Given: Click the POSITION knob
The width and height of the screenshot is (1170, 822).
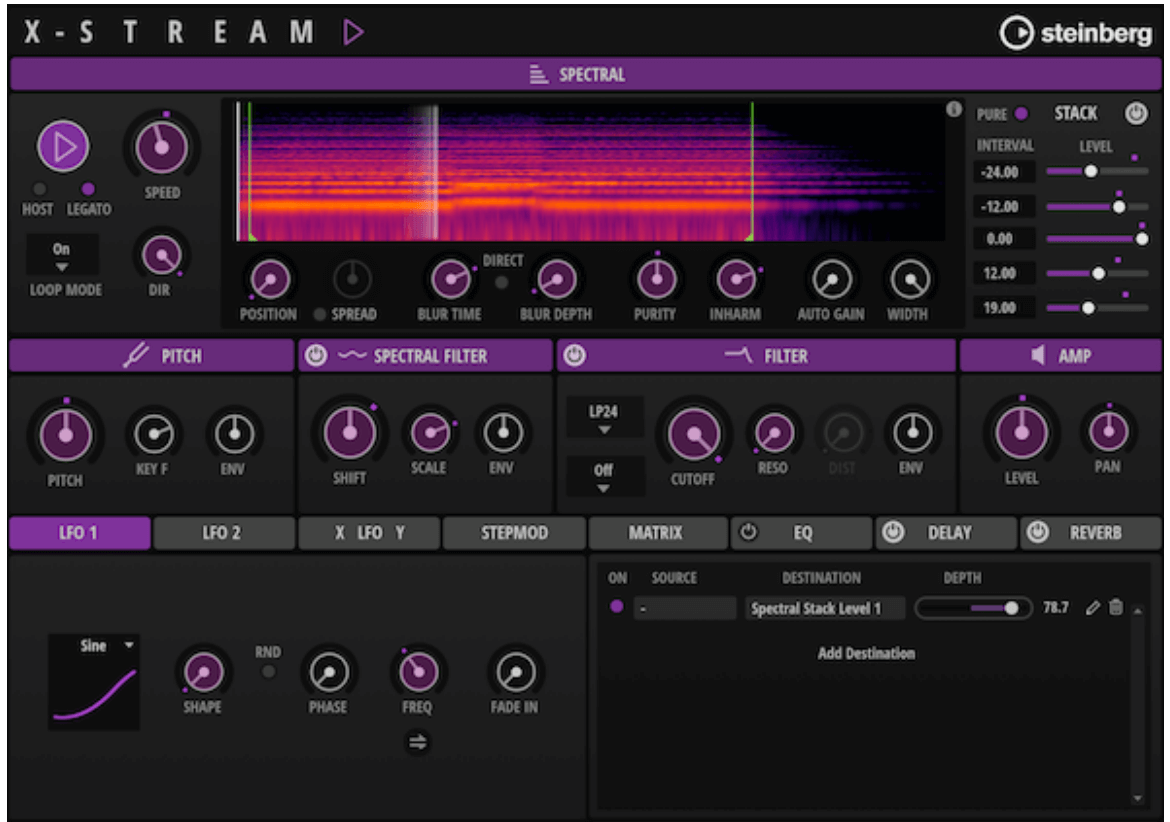Looking at the screenshot, I should pos(269,280).
